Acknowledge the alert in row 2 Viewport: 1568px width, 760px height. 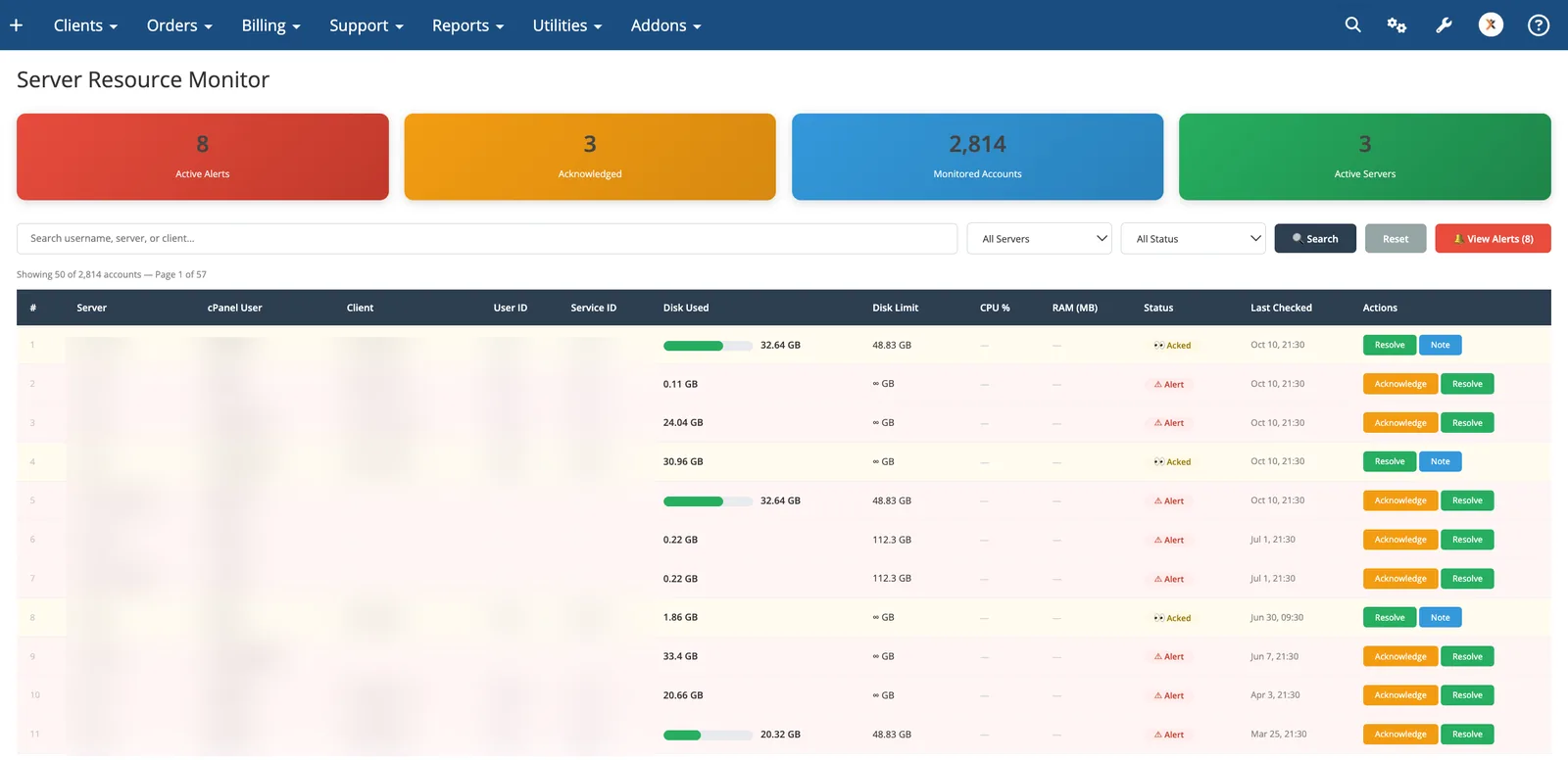(1400, 384)
